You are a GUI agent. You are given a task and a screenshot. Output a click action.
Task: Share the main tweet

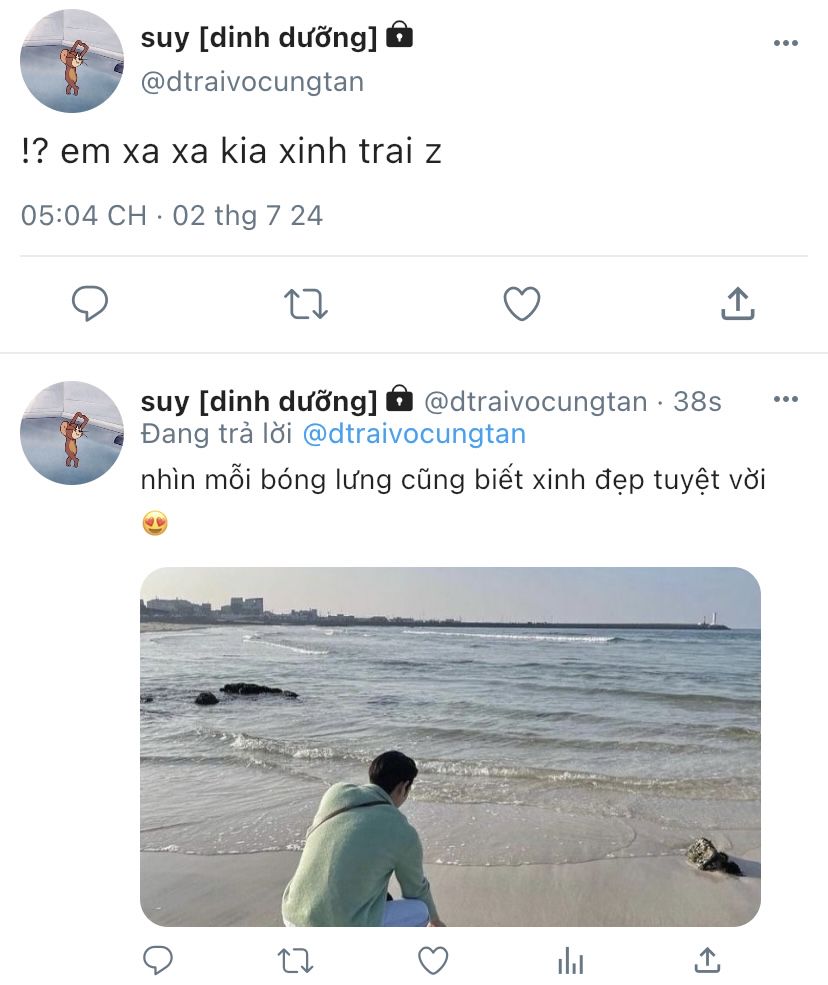[x=738, y=303]
